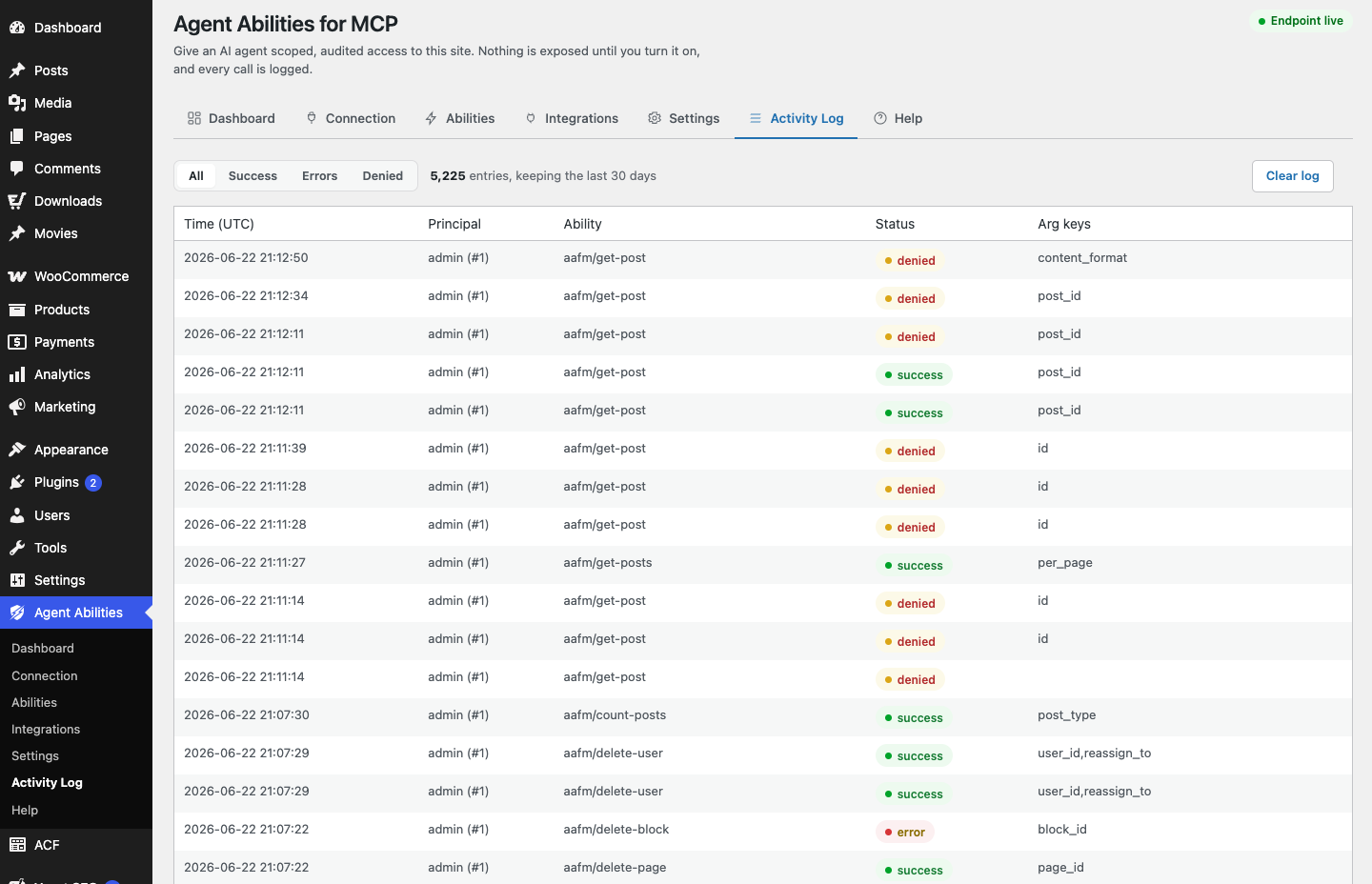1372x884 pixels.
Task: Filter log entries by Denied
Action: click(x=383, y=176)
